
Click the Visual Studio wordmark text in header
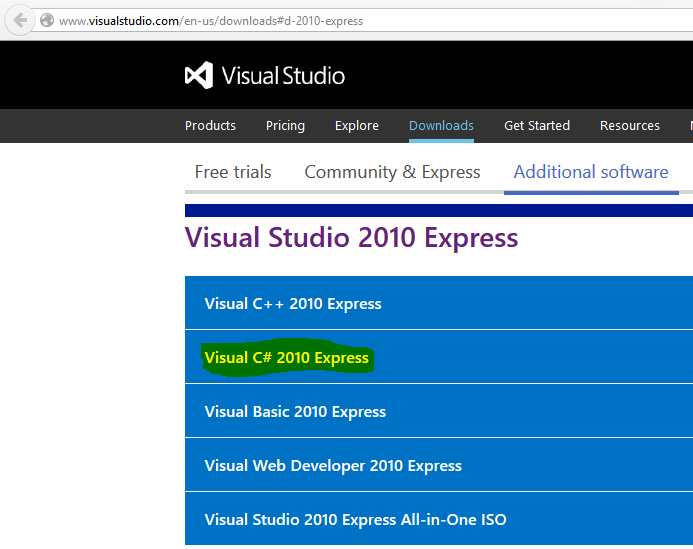[283, 76]
